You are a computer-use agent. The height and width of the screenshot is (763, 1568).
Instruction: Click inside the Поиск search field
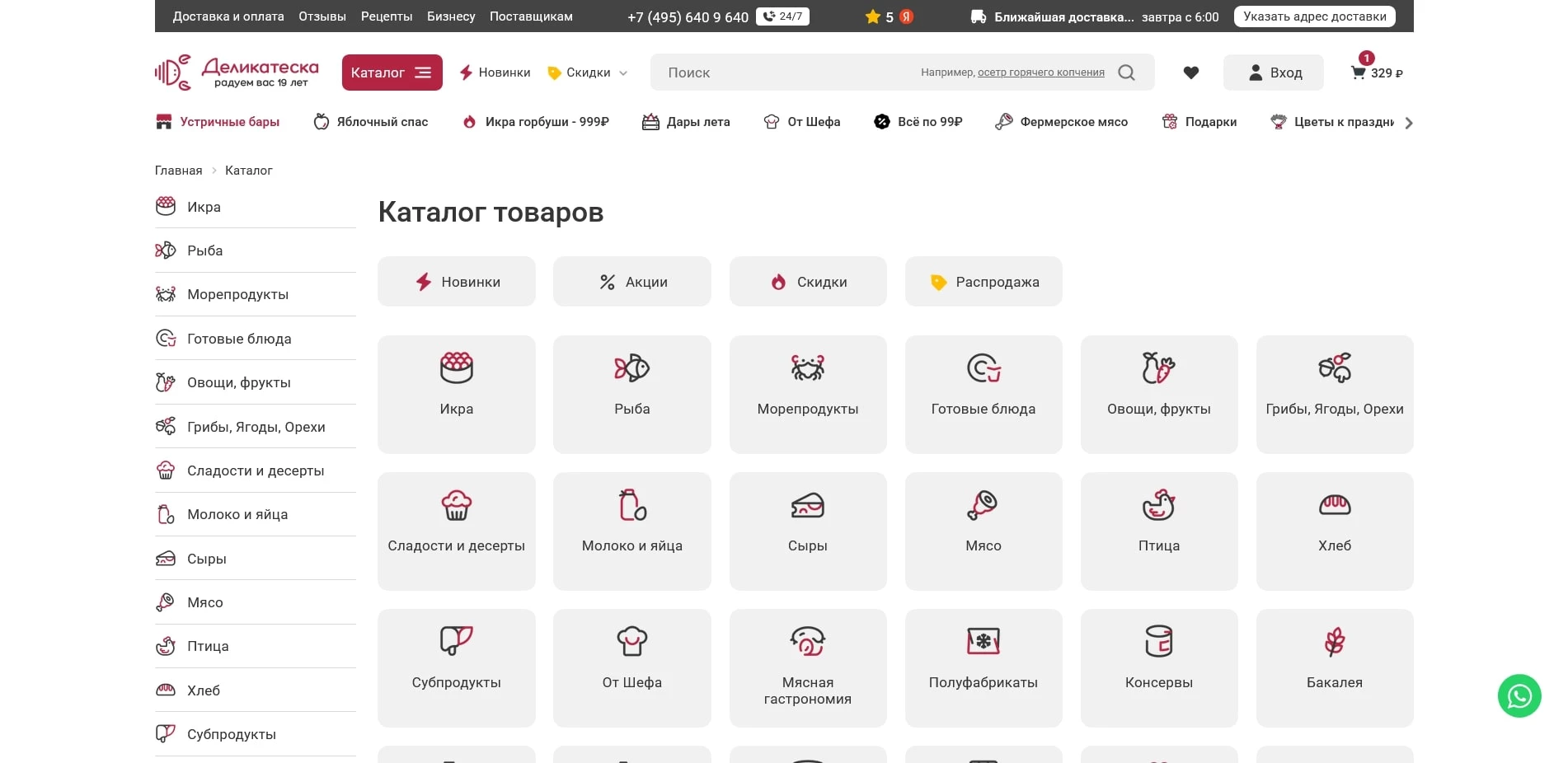tap(783, 73)
